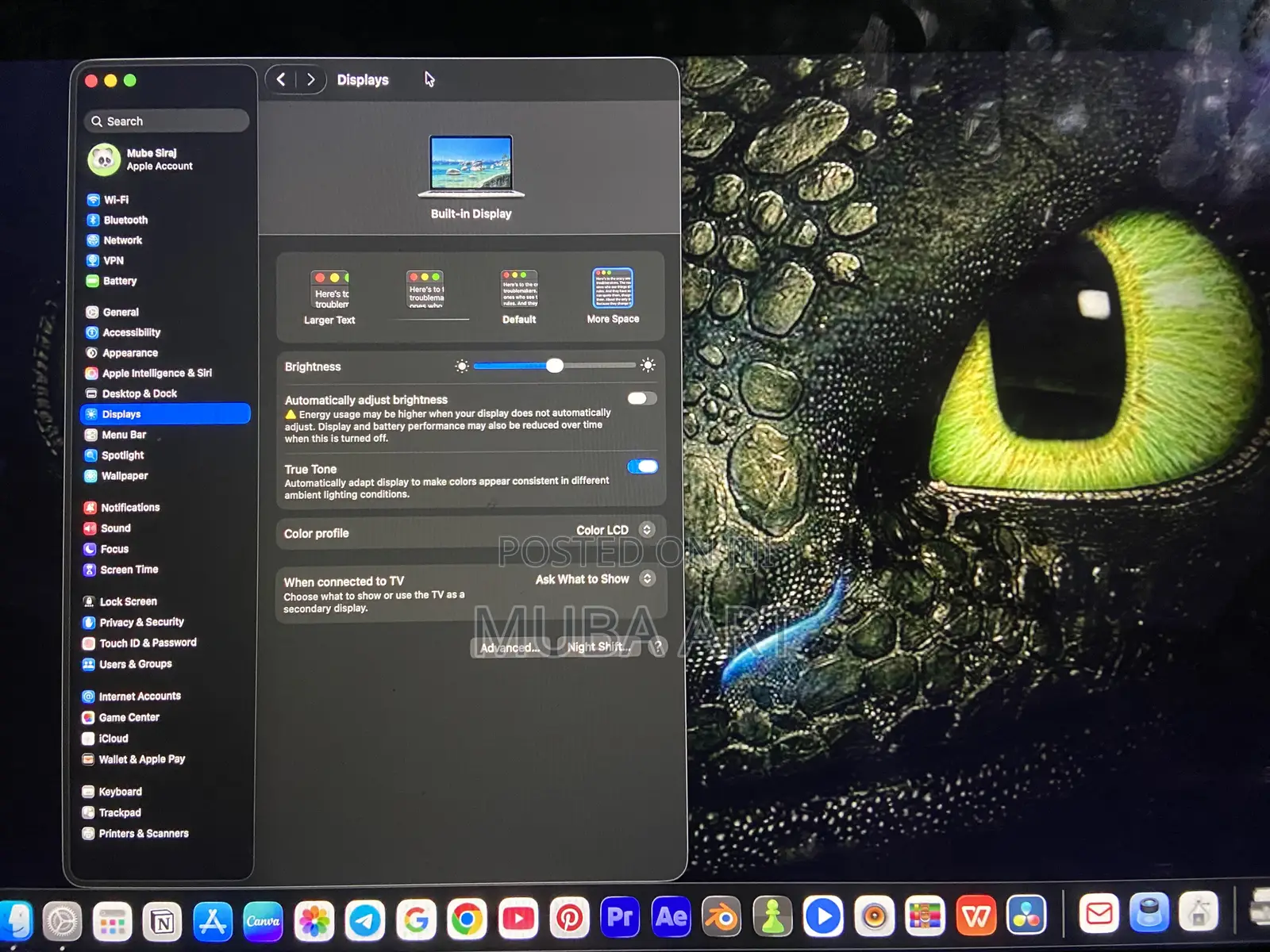Go back with the left chevron
This screenshot has width=1270, height=952.
[281, 79]
